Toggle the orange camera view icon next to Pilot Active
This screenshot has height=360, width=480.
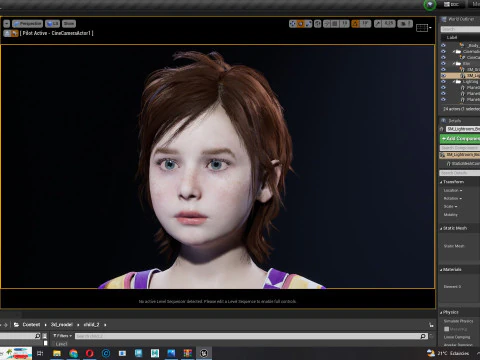15,33
